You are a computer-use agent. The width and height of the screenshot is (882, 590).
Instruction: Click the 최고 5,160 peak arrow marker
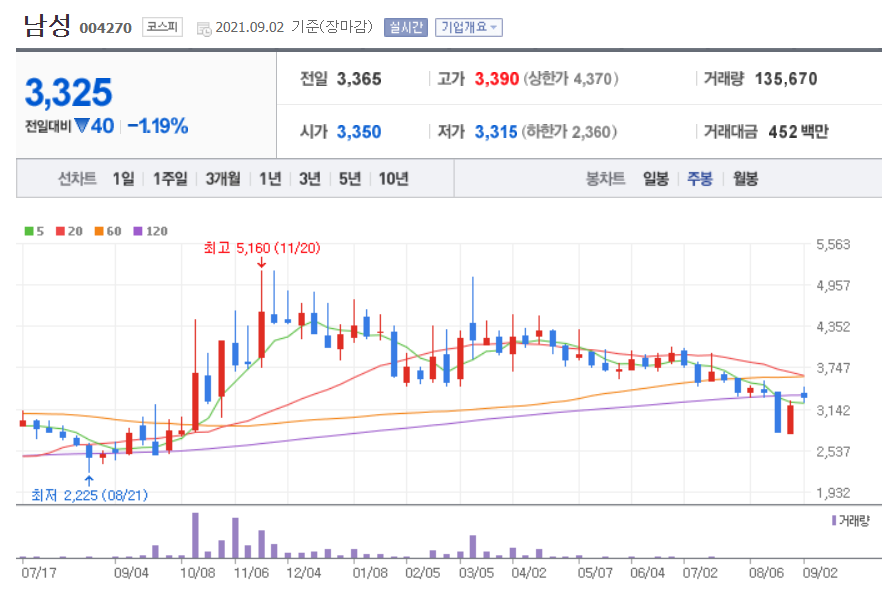262,264
